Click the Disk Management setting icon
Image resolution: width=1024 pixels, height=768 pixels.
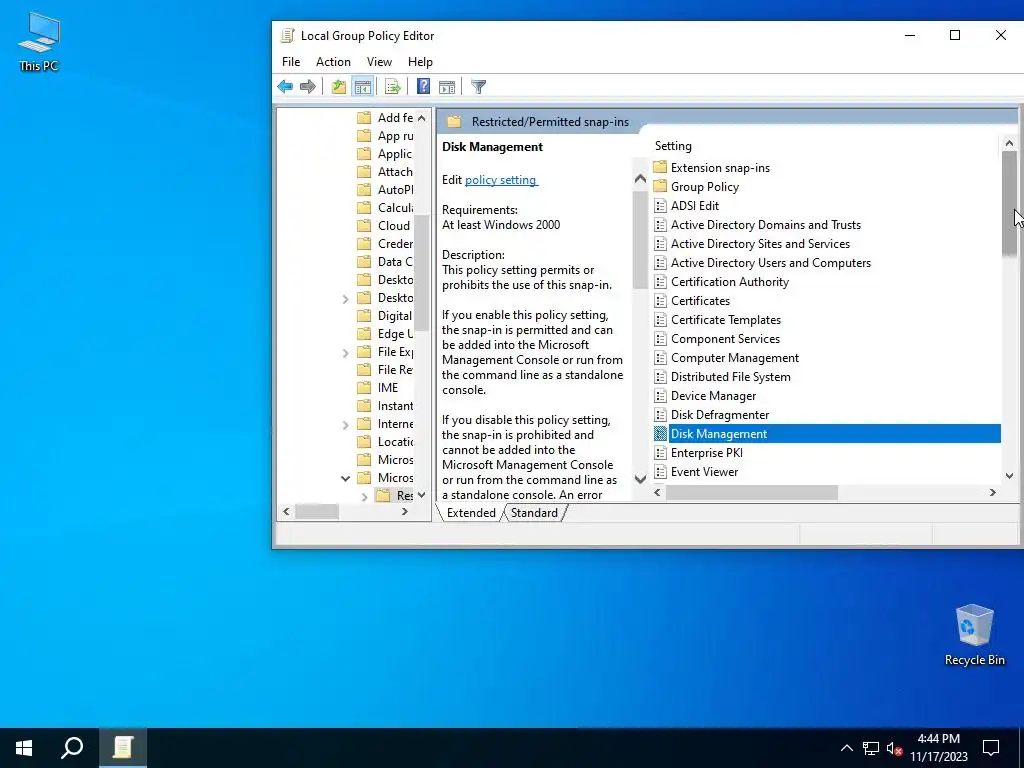coord(660,434)
